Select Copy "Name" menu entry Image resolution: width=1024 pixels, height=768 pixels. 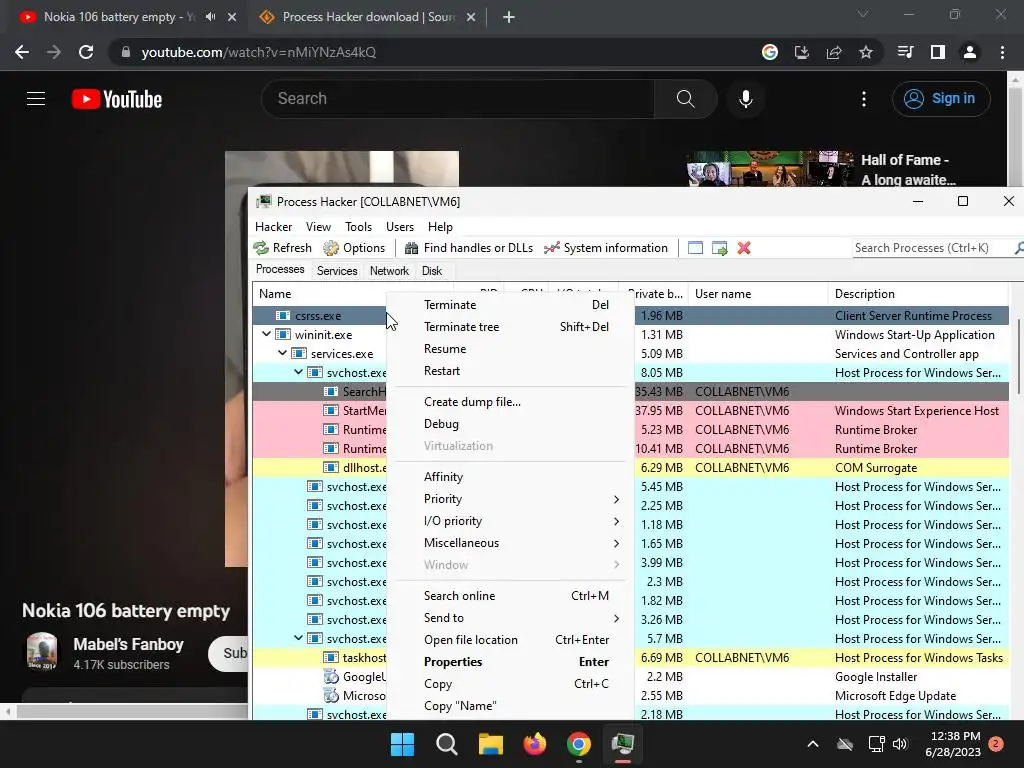[x=511, y=706]
